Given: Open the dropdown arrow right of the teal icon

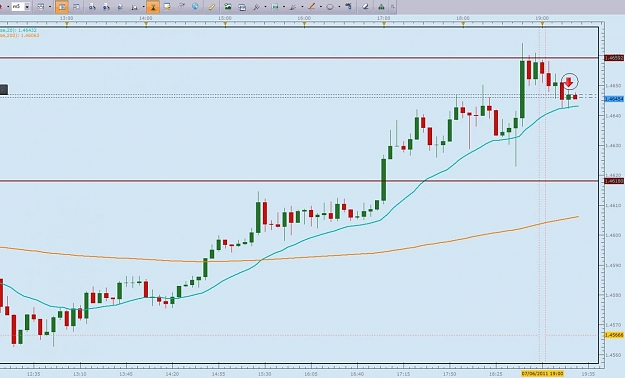Looking at the screenshot, I should 284,7.
